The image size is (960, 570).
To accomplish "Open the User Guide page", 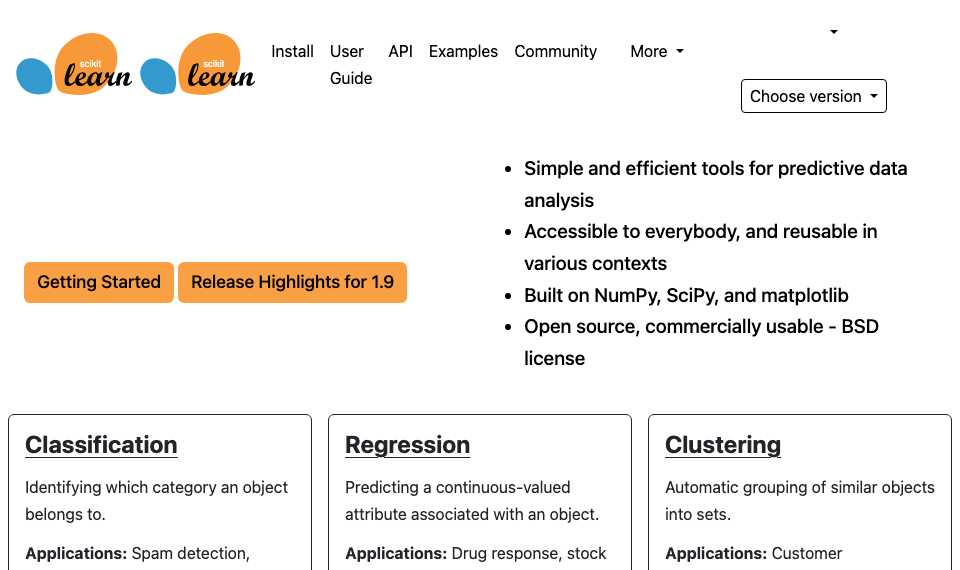I will click(x=351, y=65).
